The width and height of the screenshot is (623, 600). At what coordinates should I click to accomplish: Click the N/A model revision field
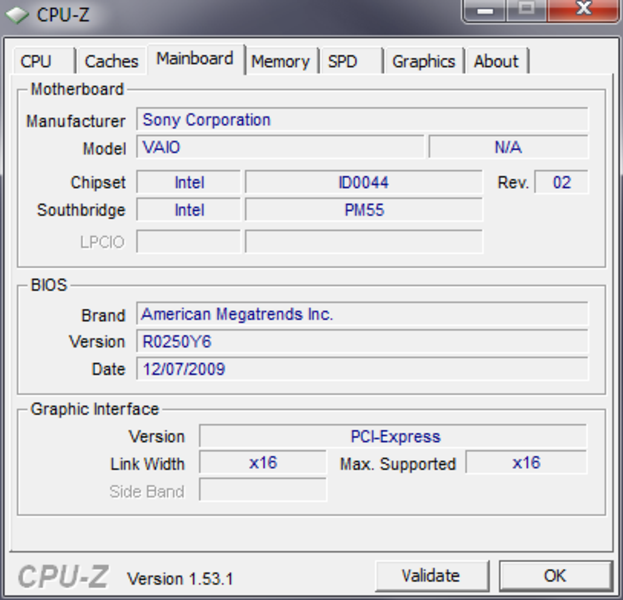[x=508, y=147]
